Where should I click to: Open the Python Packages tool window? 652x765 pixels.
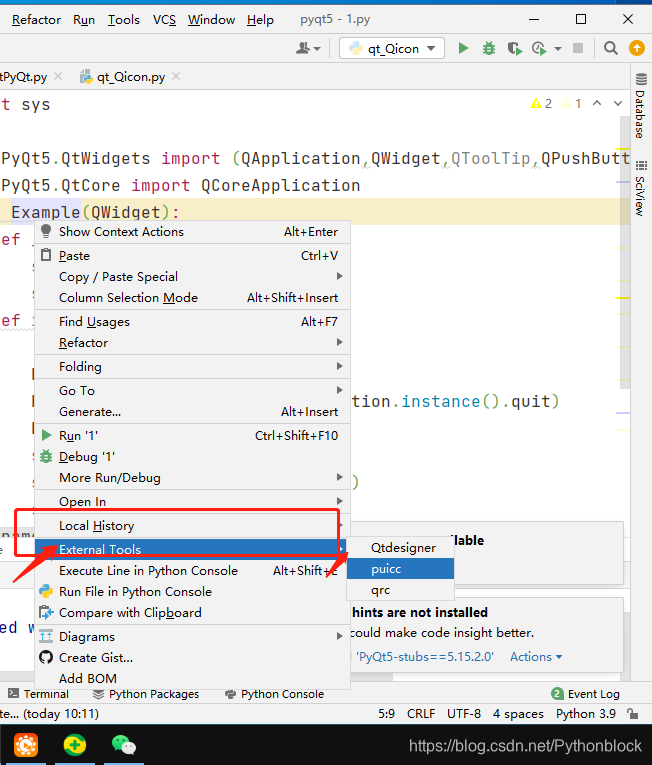146,694
